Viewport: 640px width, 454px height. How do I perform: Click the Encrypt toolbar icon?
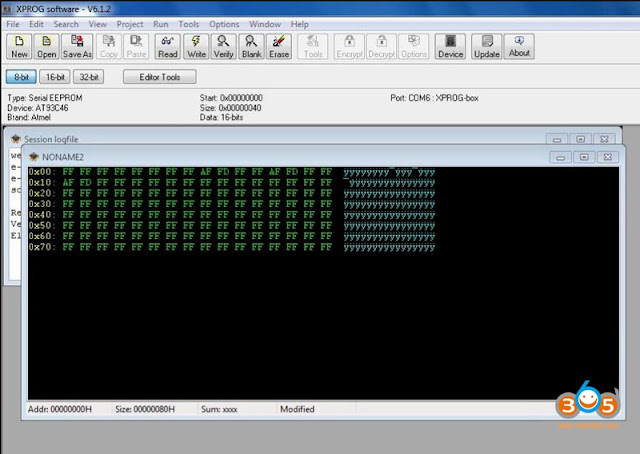point(349,47)
